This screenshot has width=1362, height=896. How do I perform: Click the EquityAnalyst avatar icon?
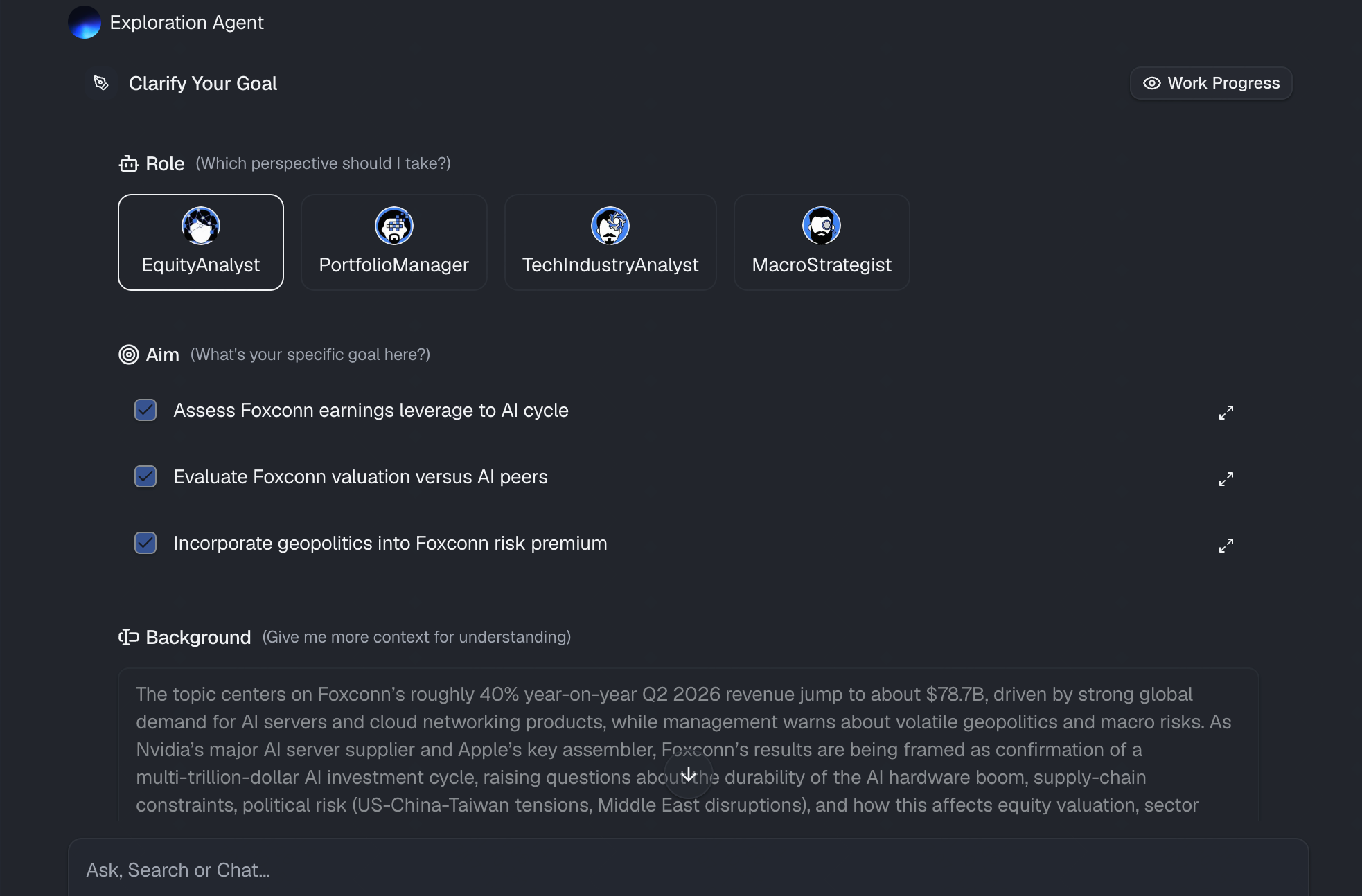201,226
